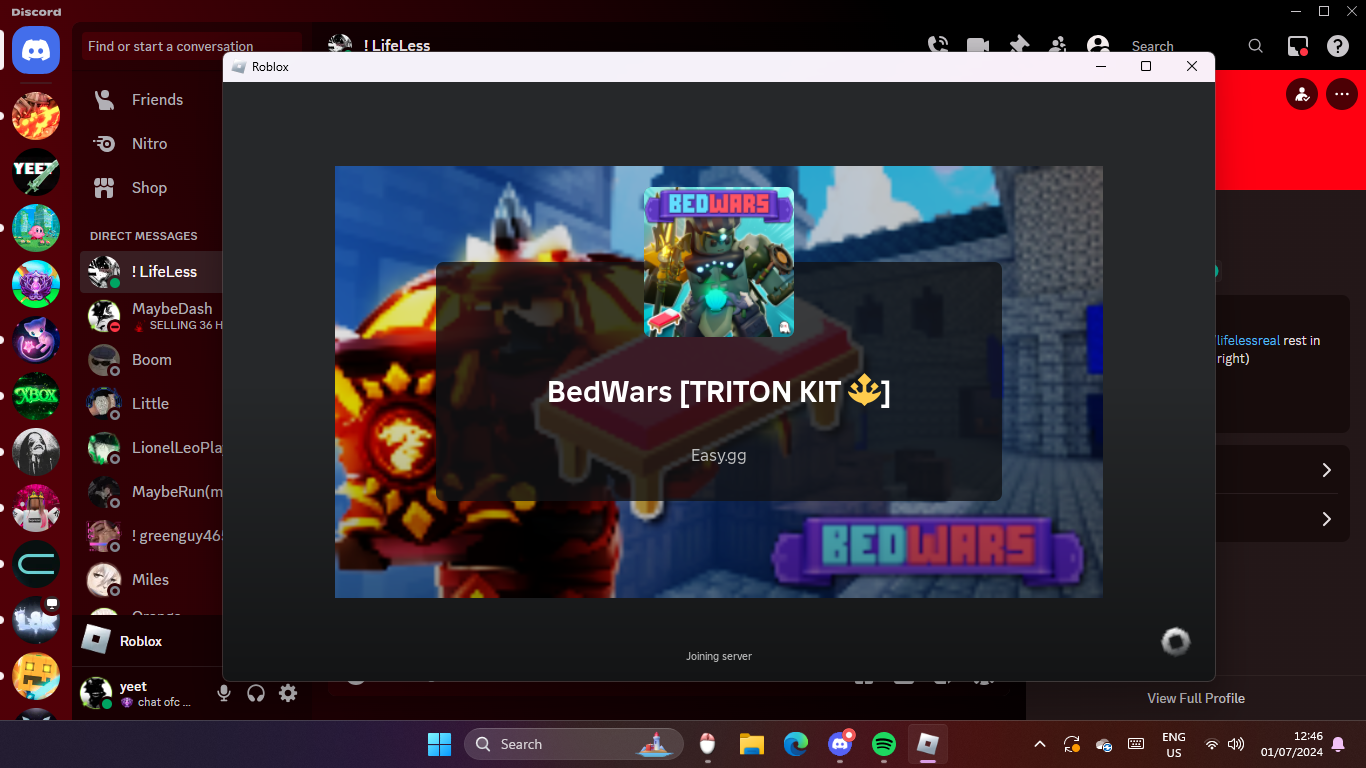Click the magnifier in Discord search
Screen dimensions: 1366x768
[1256, 46]
